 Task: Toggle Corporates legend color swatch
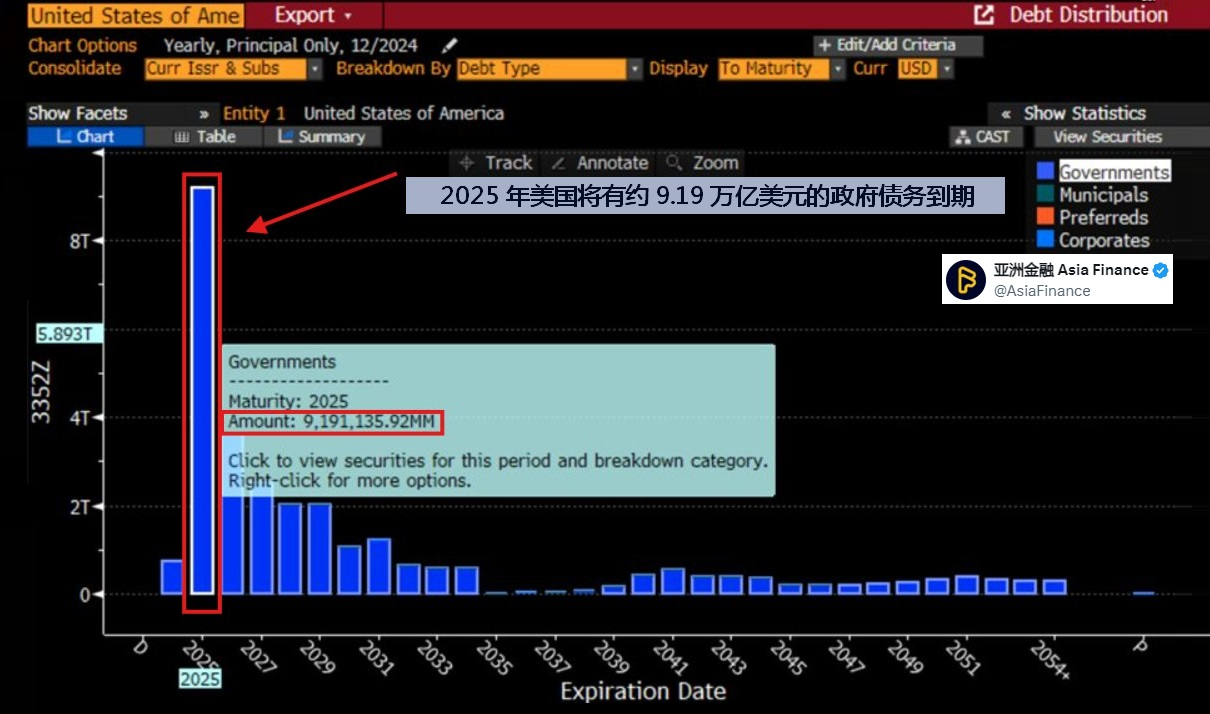pyautogui.click(x=1046, y=240)
